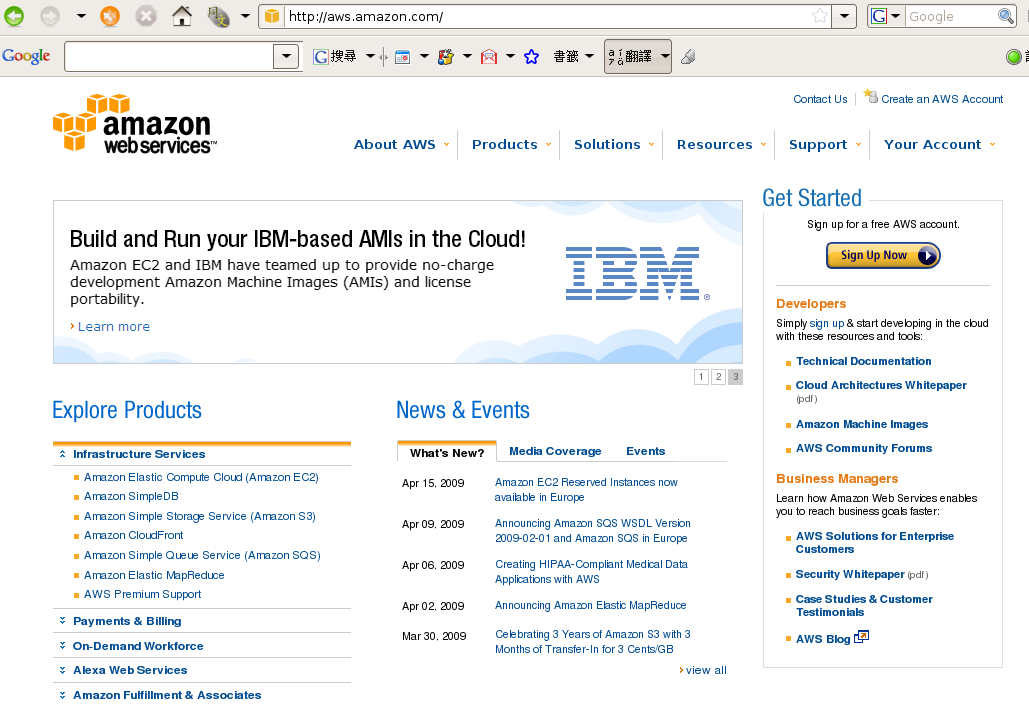Click the greyed-out forward arrow button
The height and width of the screenshot is (711, 1029).
click(50, 15)
